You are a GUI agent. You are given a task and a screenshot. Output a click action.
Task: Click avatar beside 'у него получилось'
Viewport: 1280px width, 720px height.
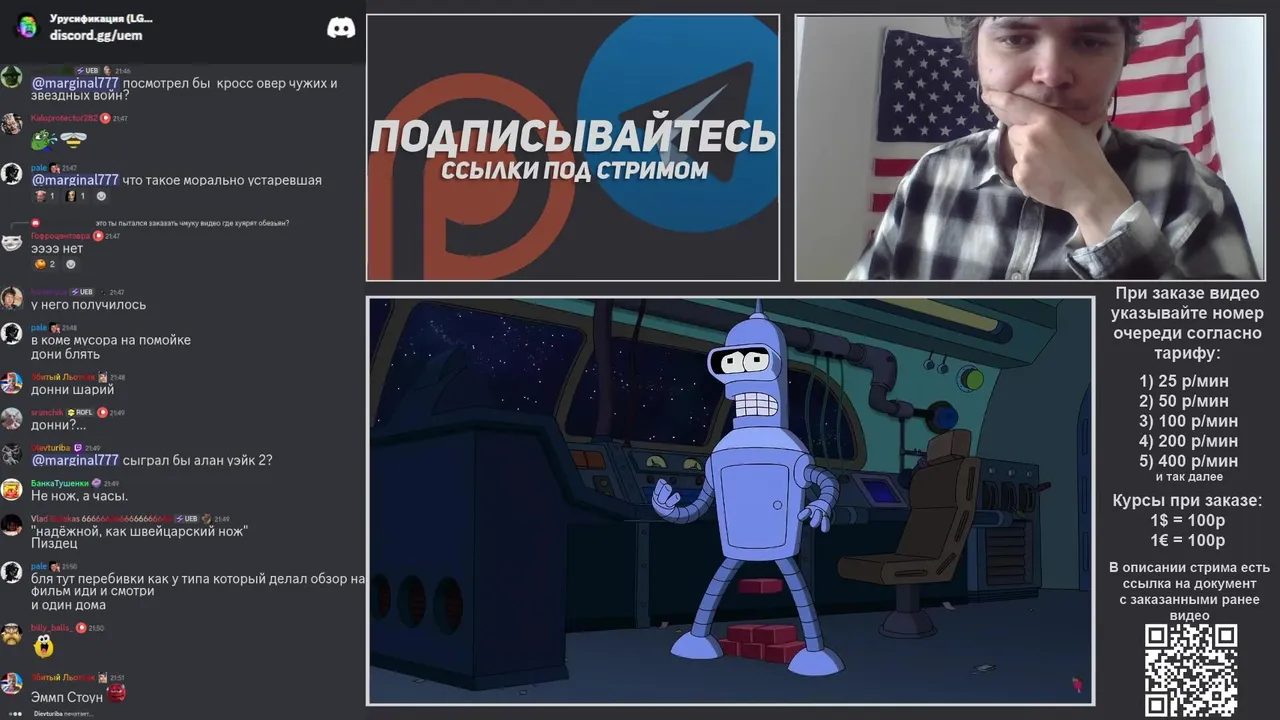coord(11,298)
